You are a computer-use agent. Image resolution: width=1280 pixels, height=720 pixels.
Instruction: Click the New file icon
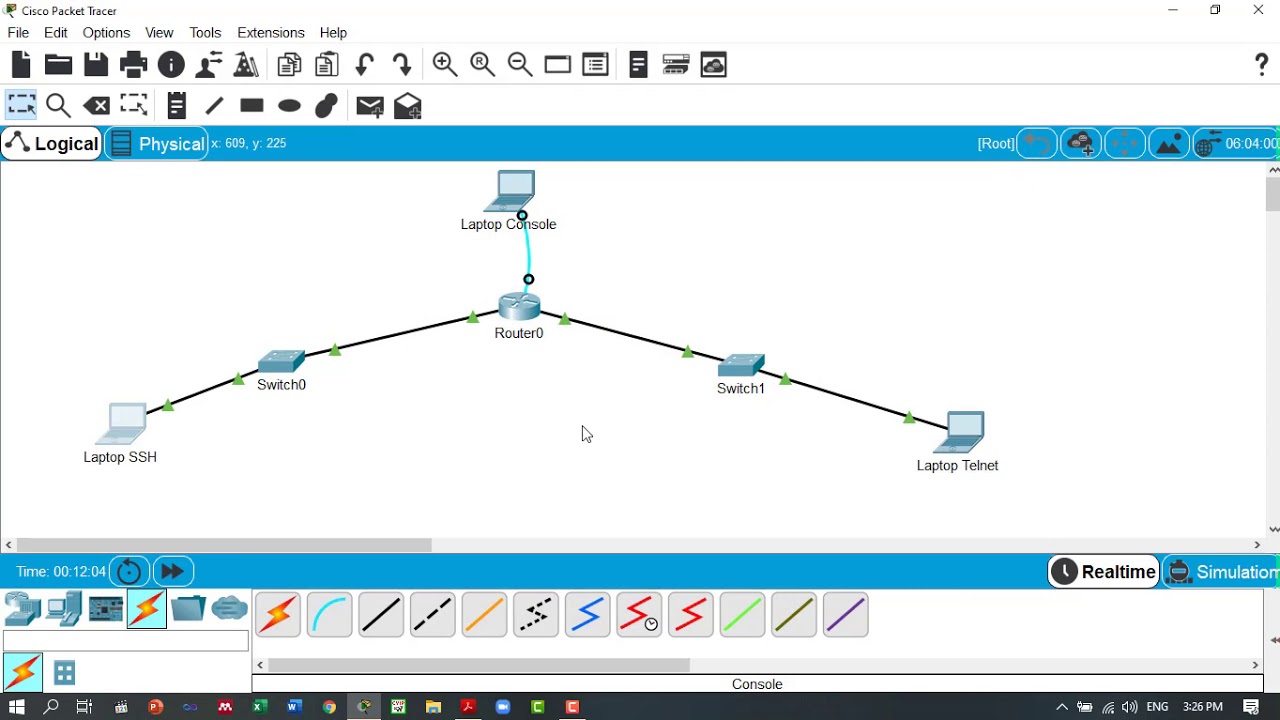pos(21,65)
